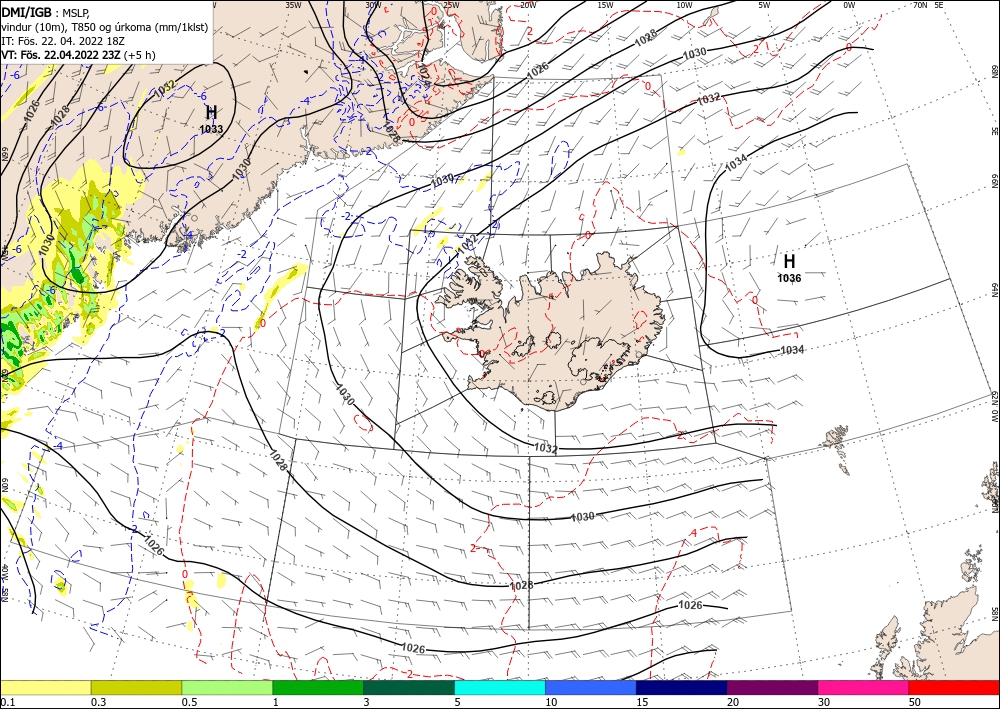Click the '70N' latitude label

920,5
